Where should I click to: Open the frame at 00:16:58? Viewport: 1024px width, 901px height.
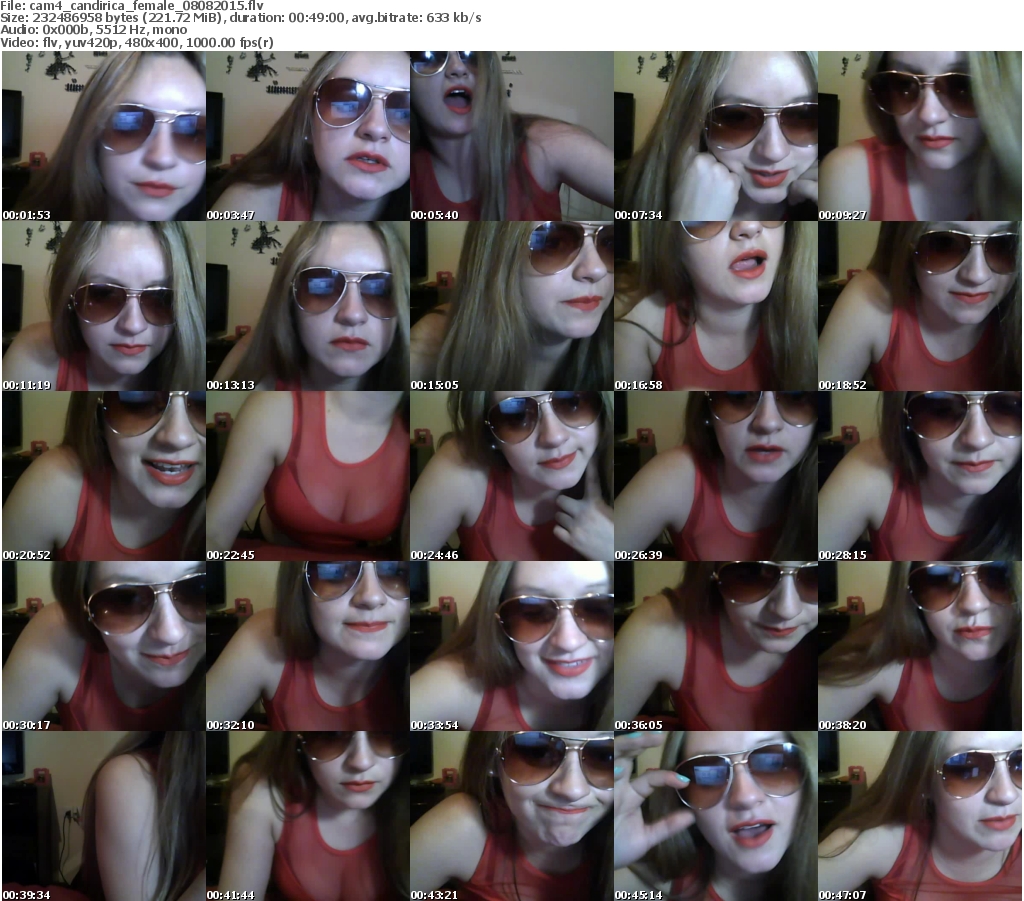pos(716,306)
